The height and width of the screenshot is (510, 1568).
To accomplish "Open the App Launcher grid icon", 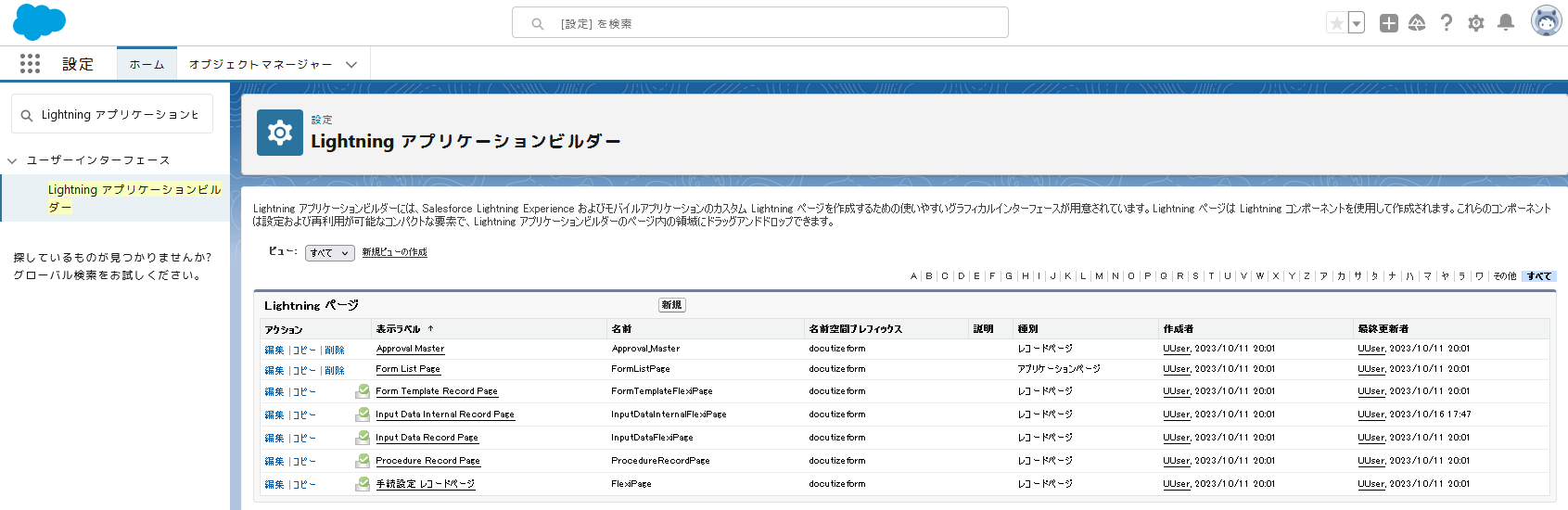I will click(30, 63).
